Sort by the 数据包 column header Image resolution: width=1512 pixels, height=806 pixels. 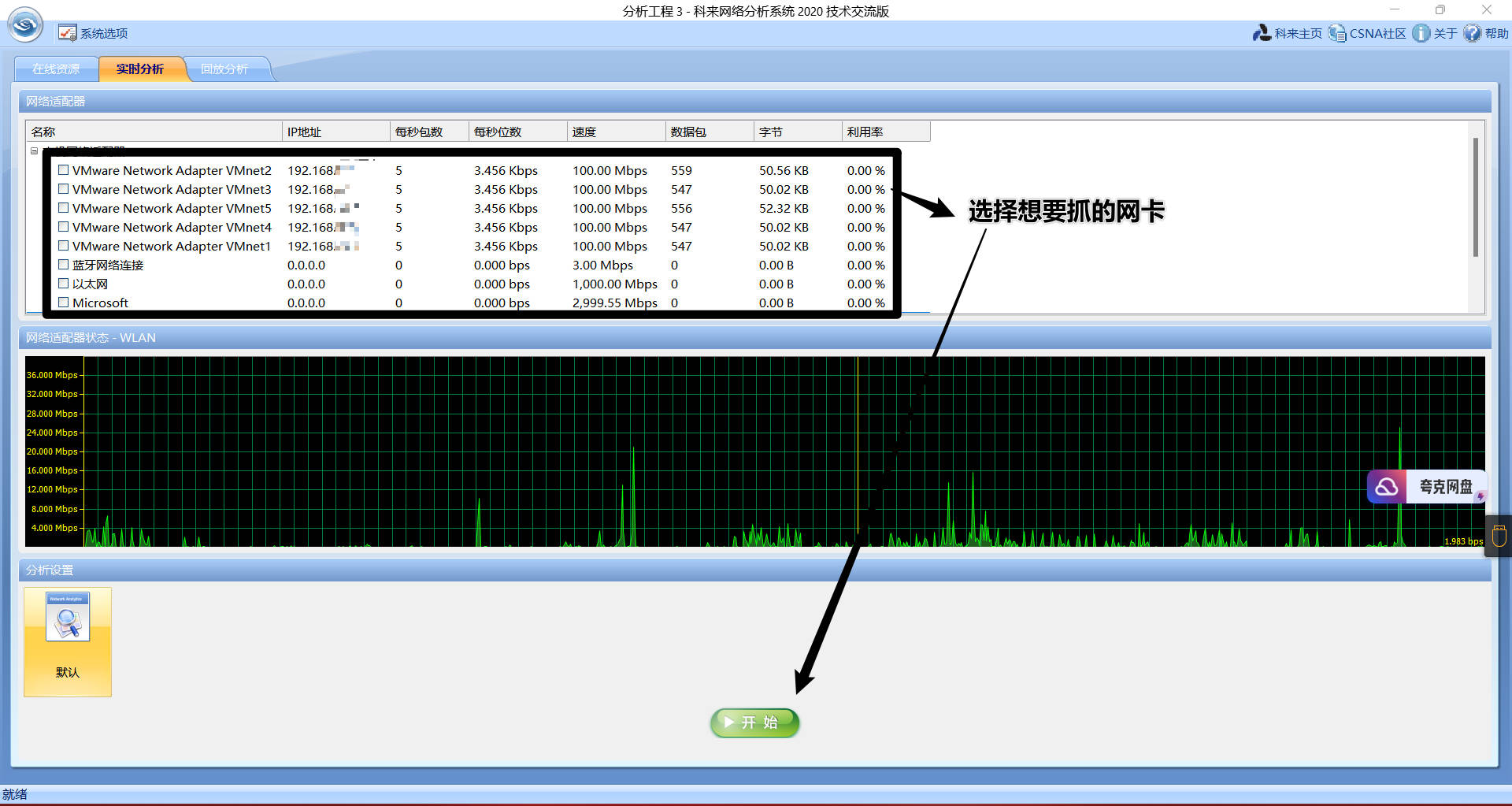tap(710, 132)
